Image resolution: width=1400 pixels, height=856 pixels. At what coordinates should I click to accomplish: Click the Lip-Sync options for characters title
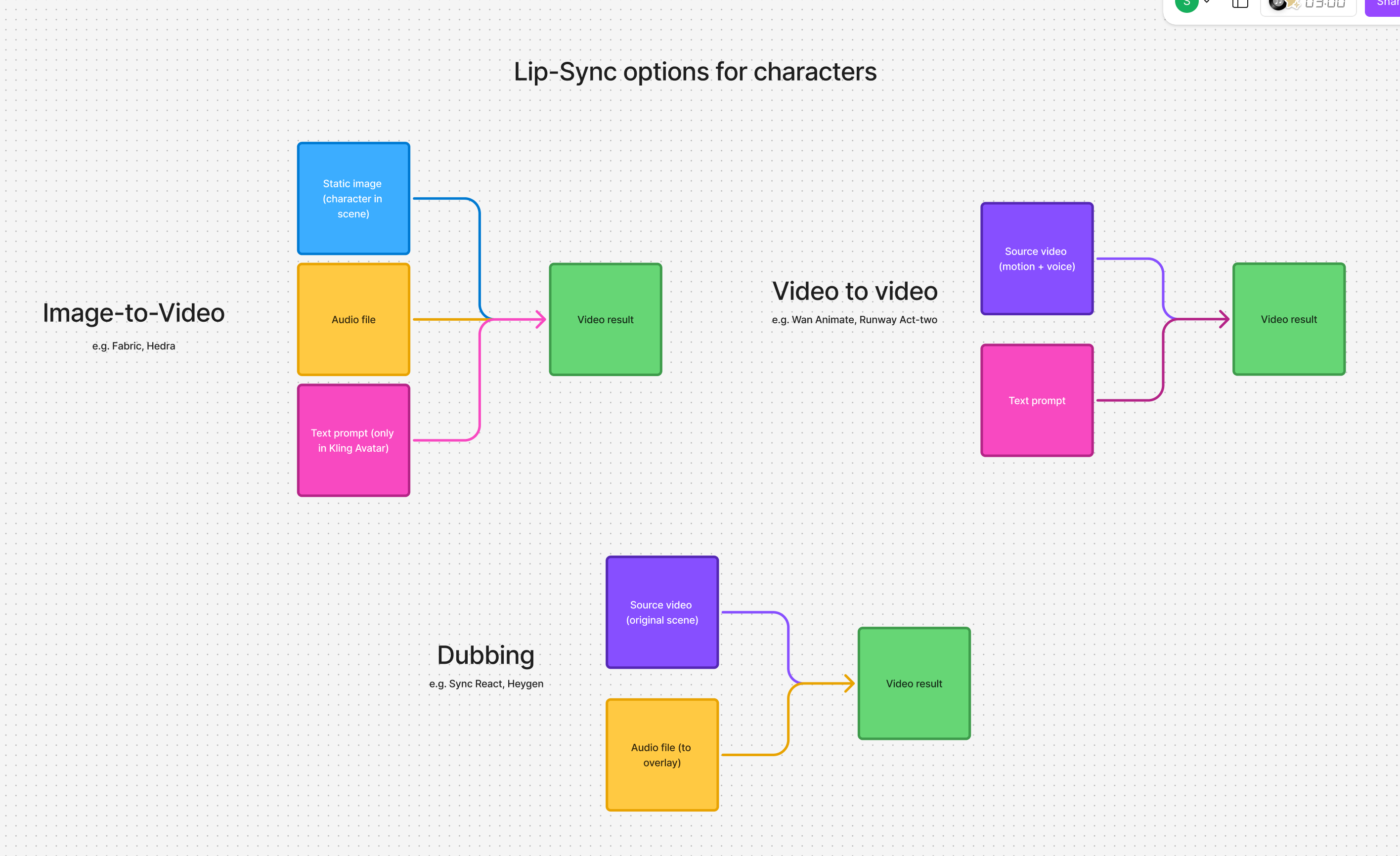695,72
